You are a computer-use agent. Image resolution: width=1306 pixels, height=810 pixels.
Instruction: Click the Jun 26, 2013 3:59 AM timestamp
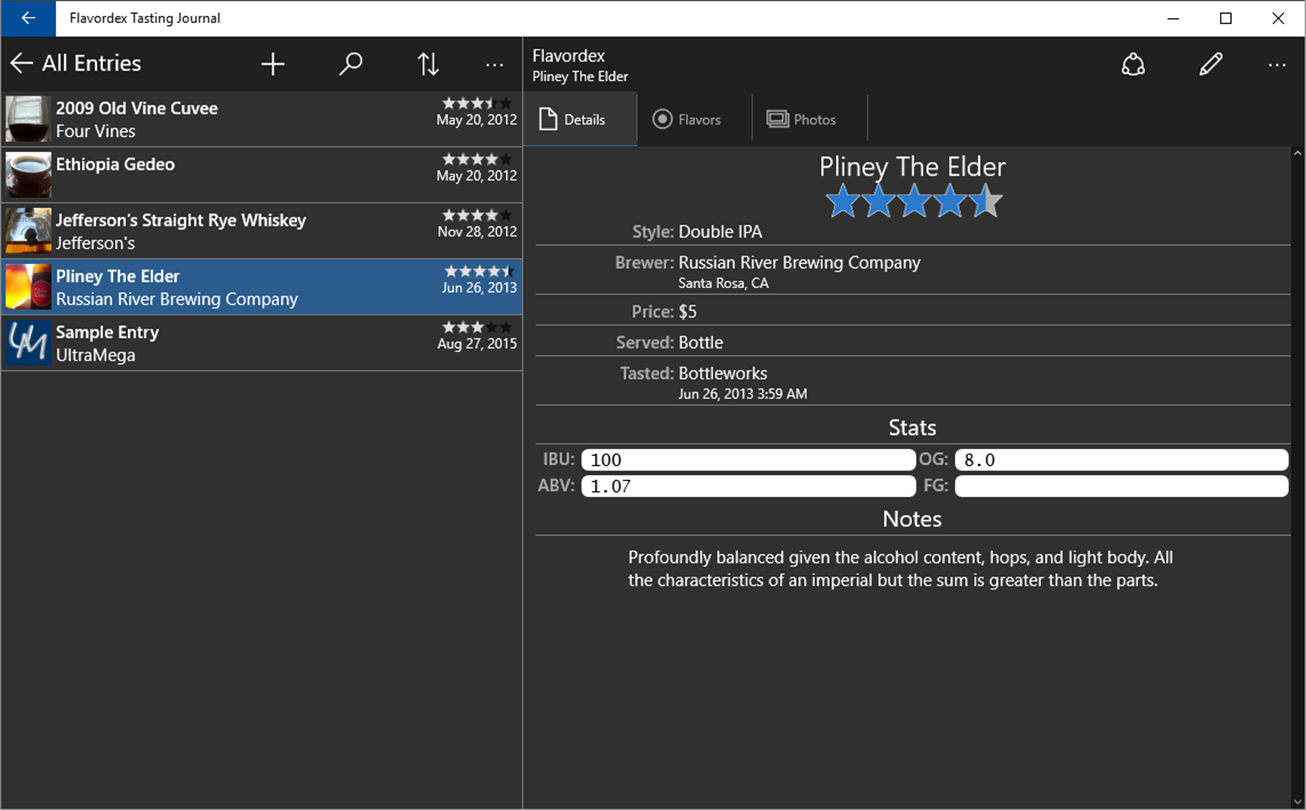click(x=742, y=394)
